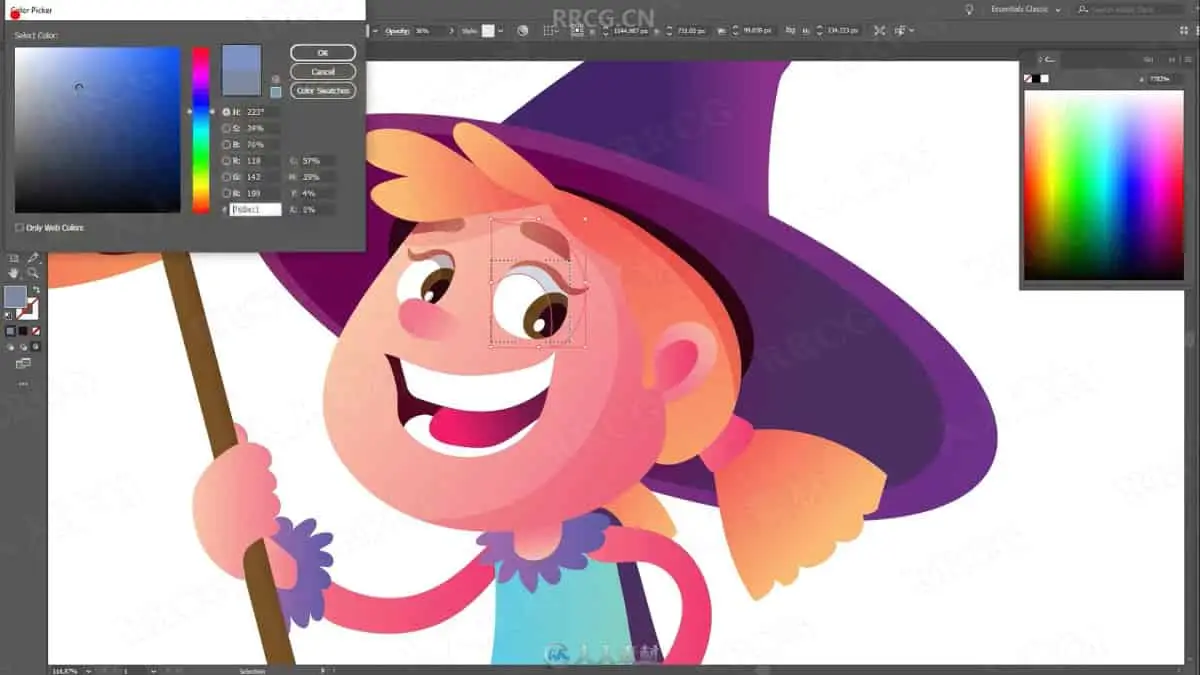Swap fill and stroke arrow icon
Screen dimensions: 1200x675
pos(36,290)
